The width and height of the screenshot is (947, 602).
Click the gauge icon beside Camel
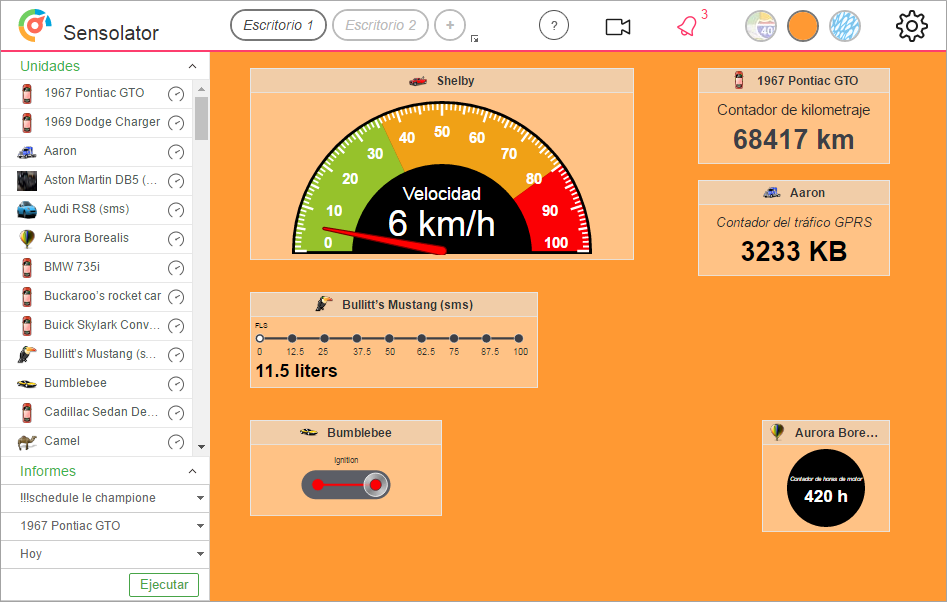coord(176,442)
